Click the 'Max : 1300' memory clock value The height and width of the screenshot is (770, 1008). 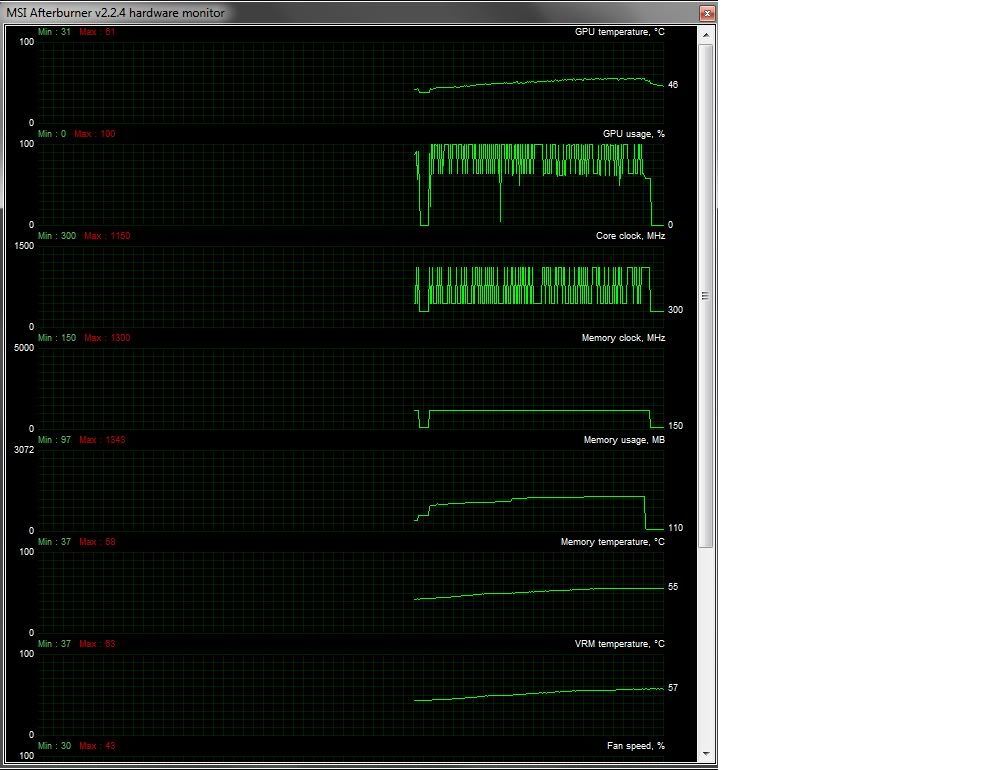coord(107,337)
